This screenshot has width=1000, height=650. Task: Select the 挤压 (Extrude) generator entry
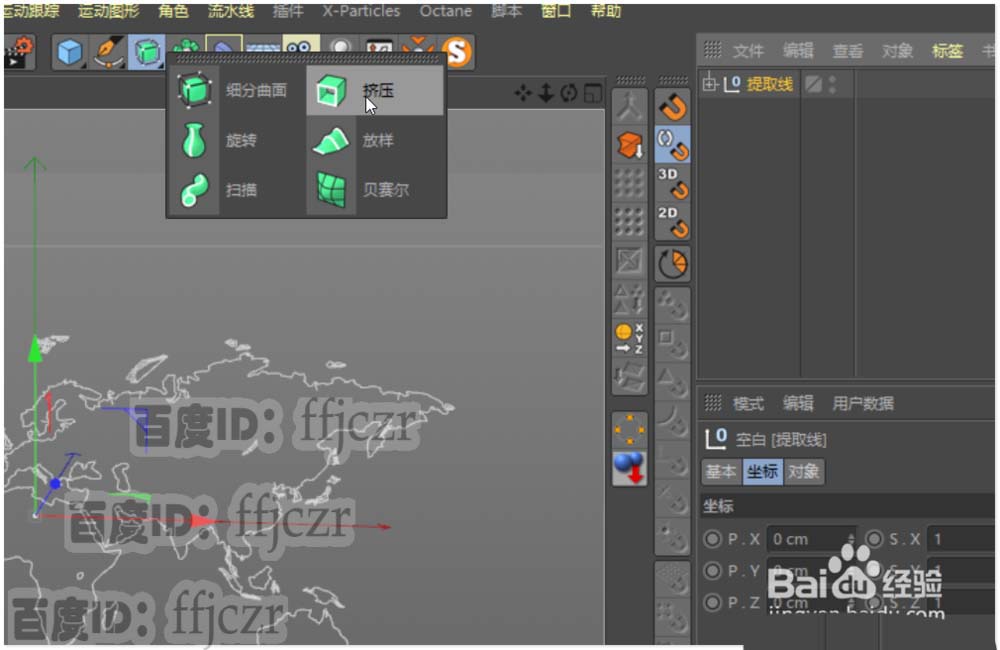[374, 91]
